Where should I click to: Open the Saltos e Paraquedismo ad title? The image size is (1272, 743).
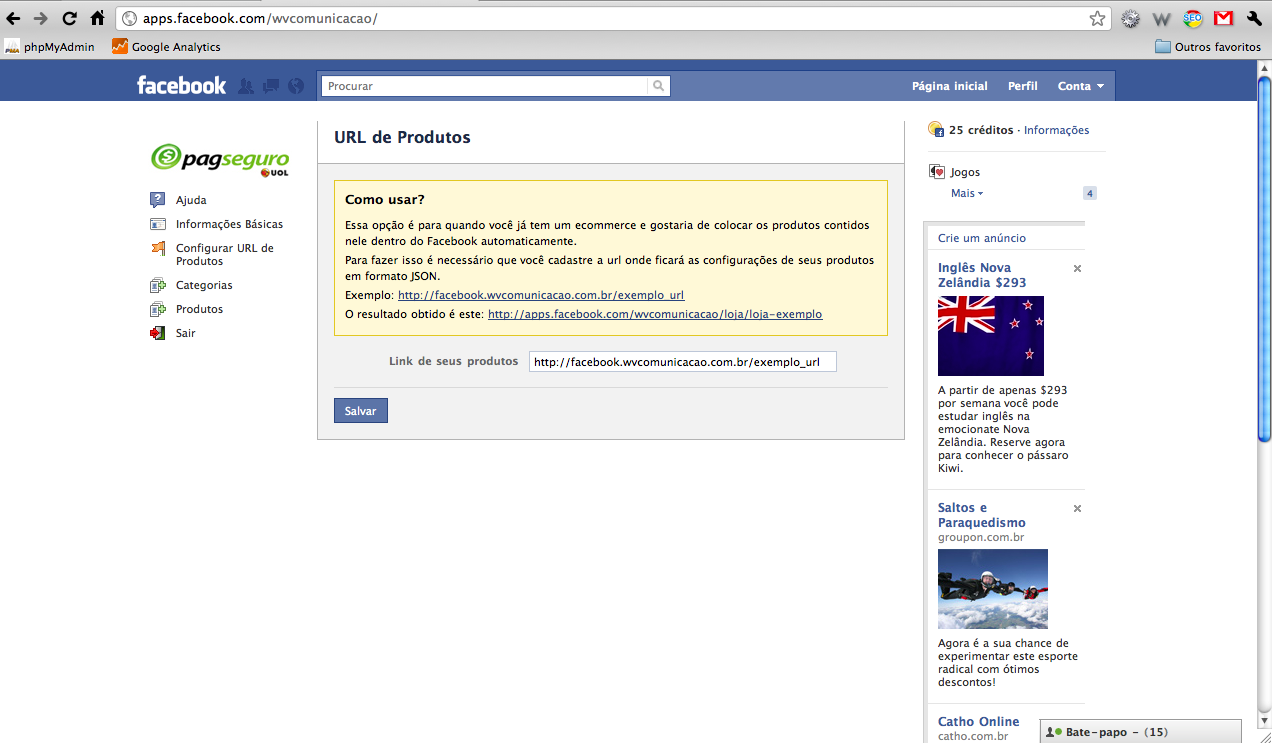(982, 515)
